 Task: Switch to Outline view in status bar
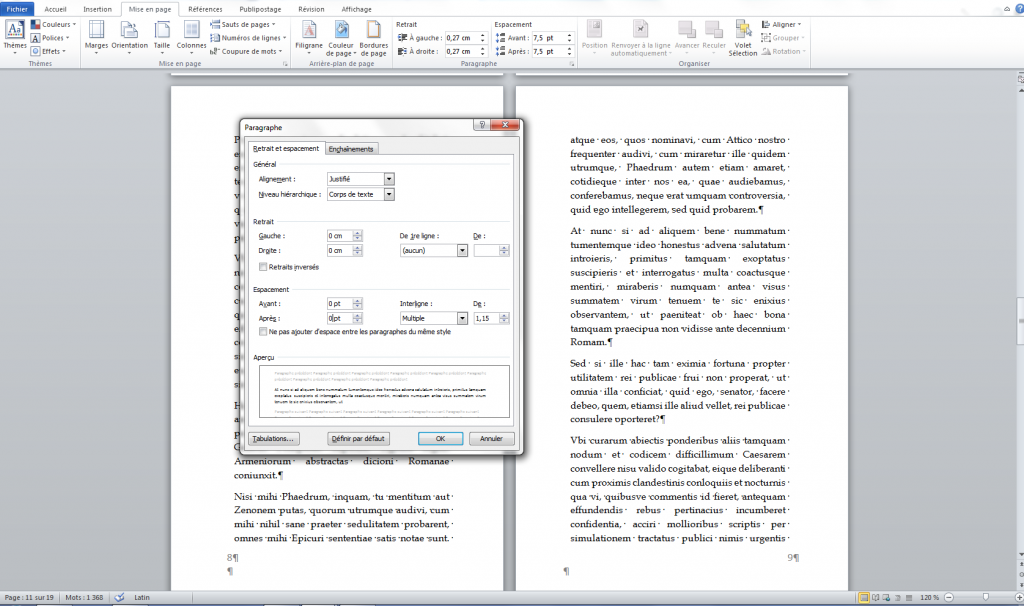(x=898, y=598)
